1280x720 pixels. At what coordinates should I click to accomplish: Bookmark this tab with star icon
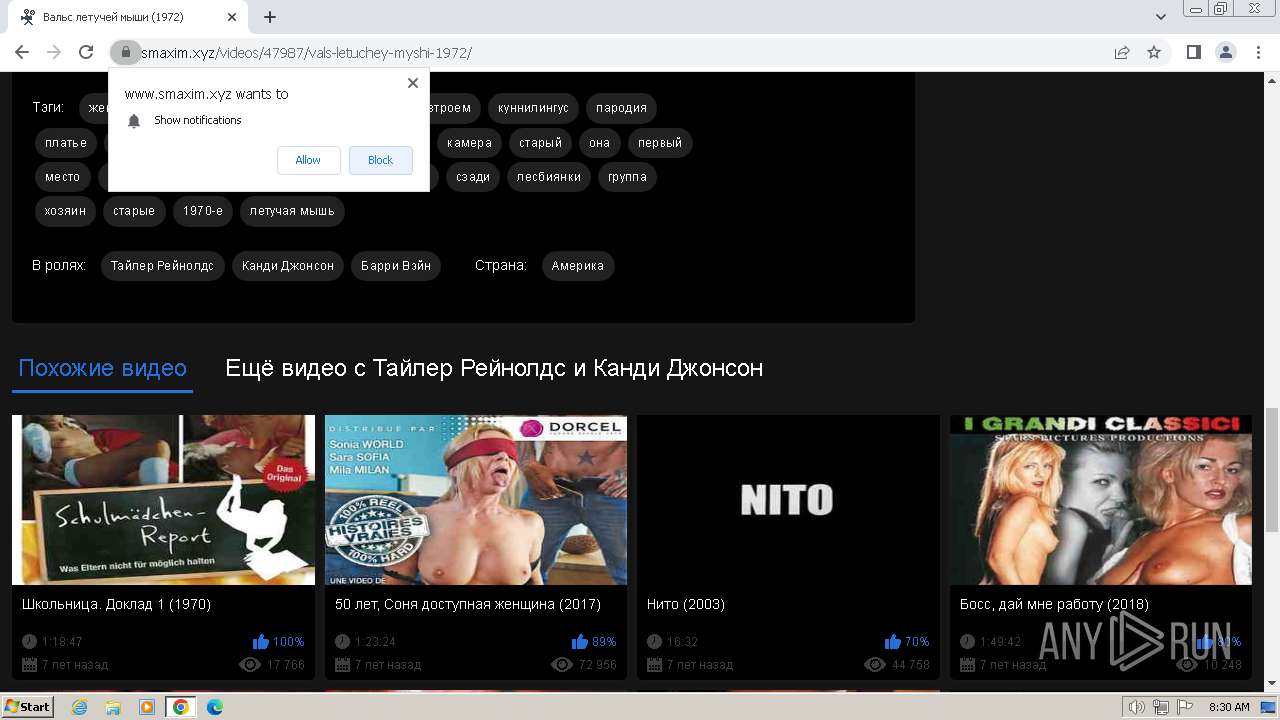pos(1154,52)
